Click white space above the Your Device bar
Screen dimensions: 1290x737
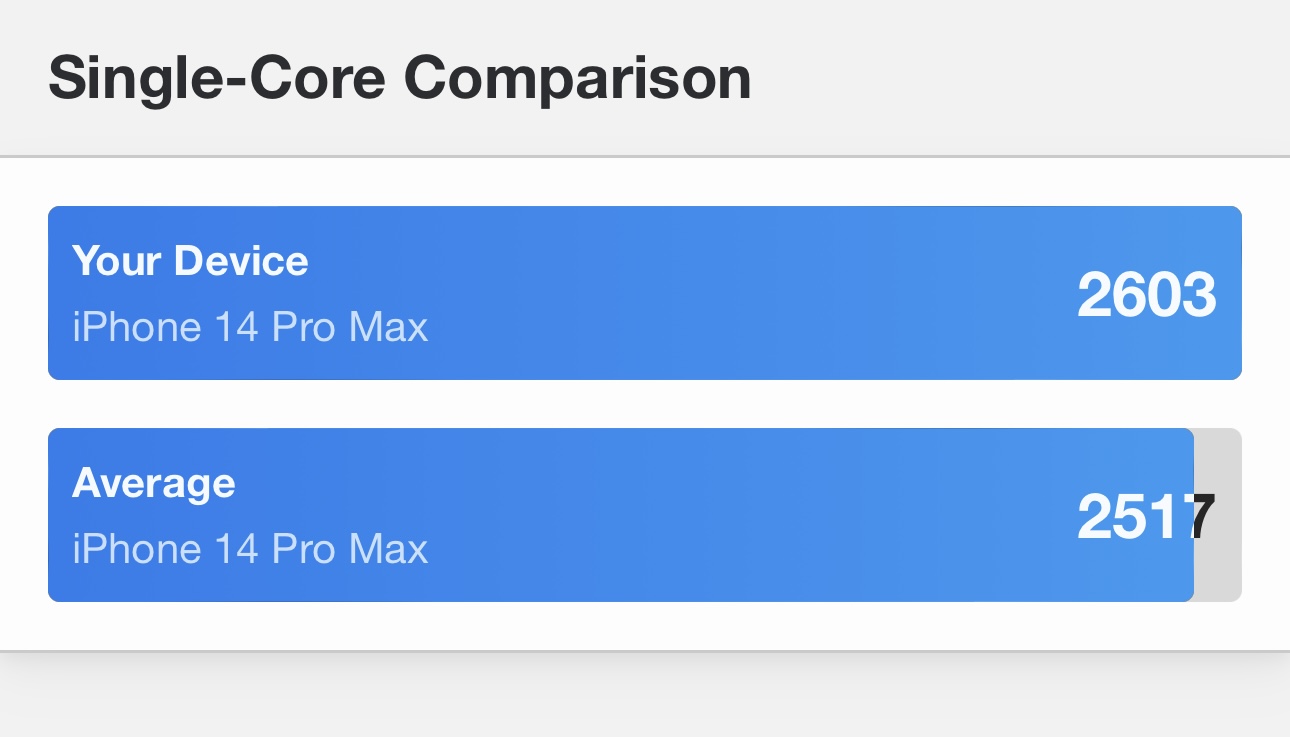645,182
